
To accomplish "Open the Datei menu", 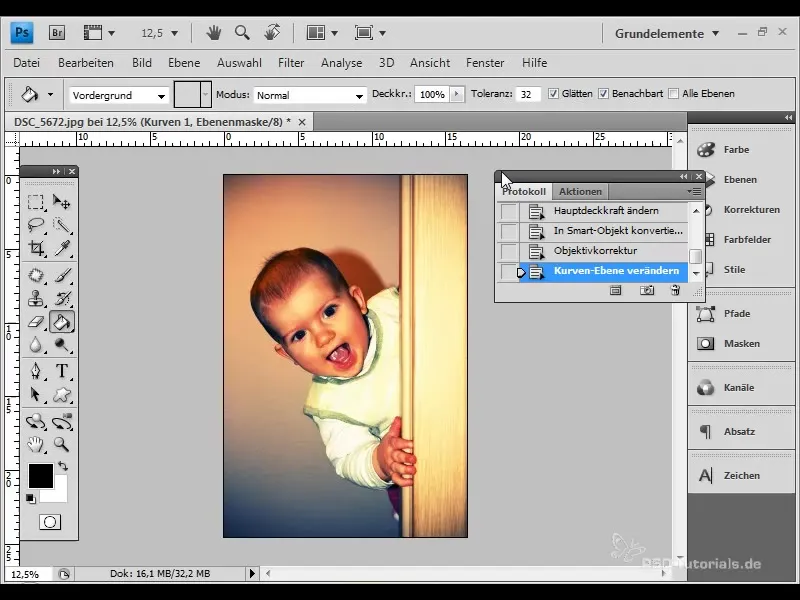I will [x=27, y=63].
